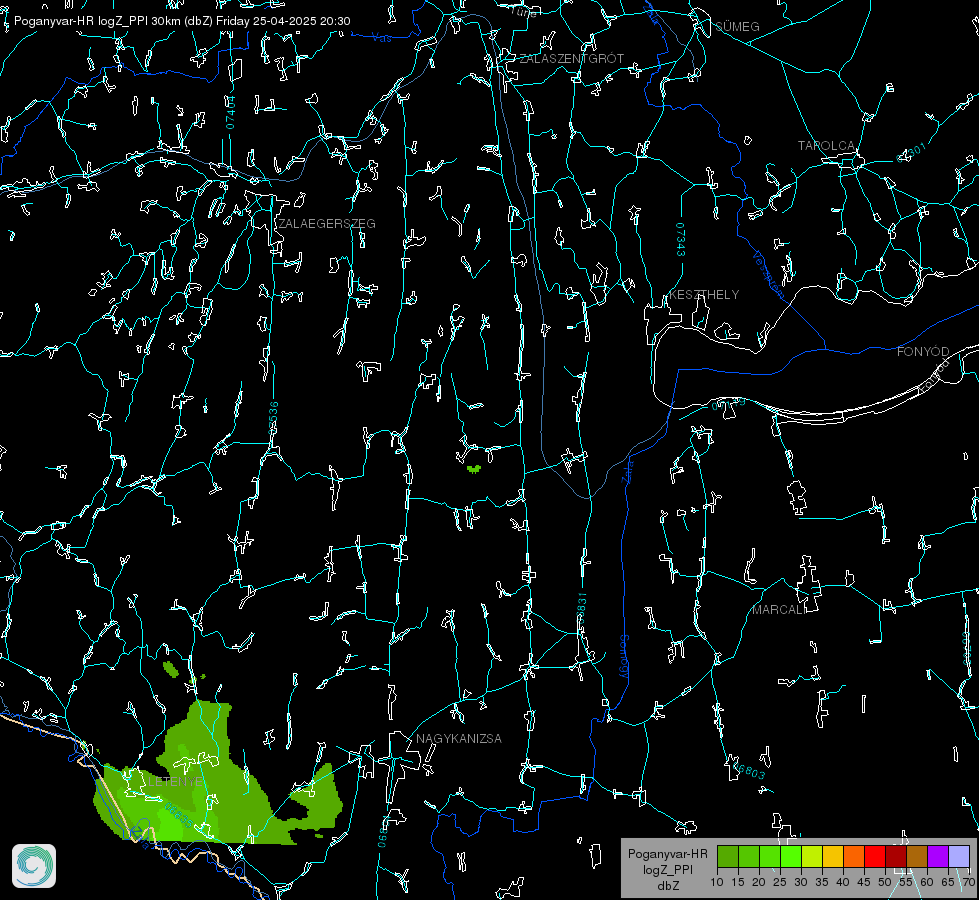This screenshot has width=979, height=900.
Task: Click the LETENYE city label
Action: (x=175, y=782)
